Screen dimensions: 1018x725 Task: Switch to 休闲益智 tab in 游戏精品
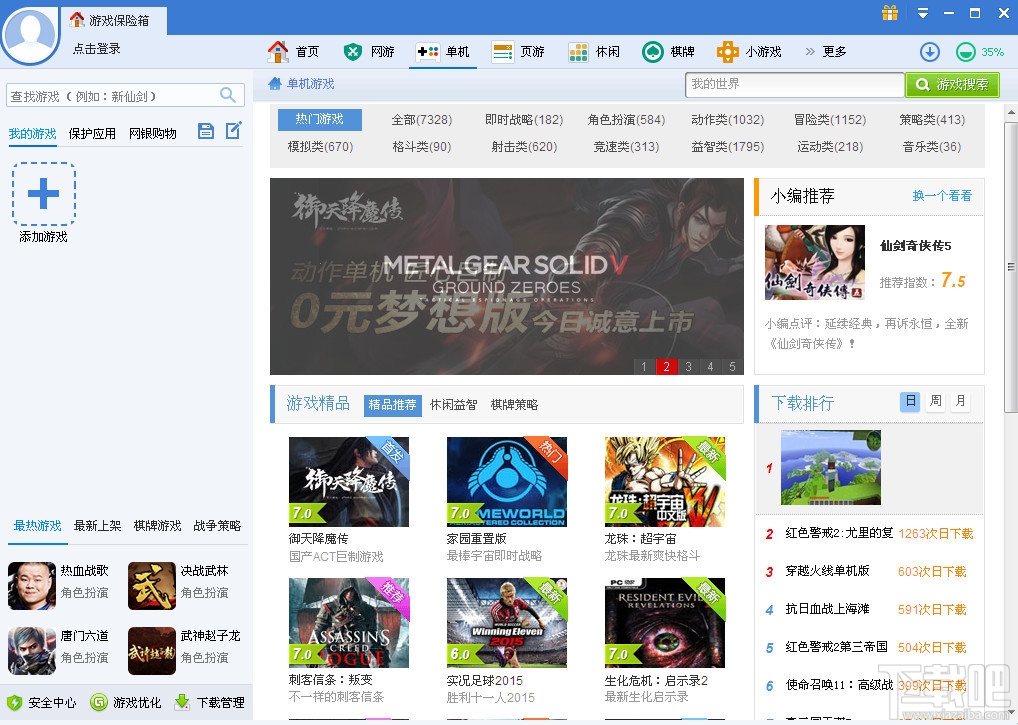(x=453, y=404)
